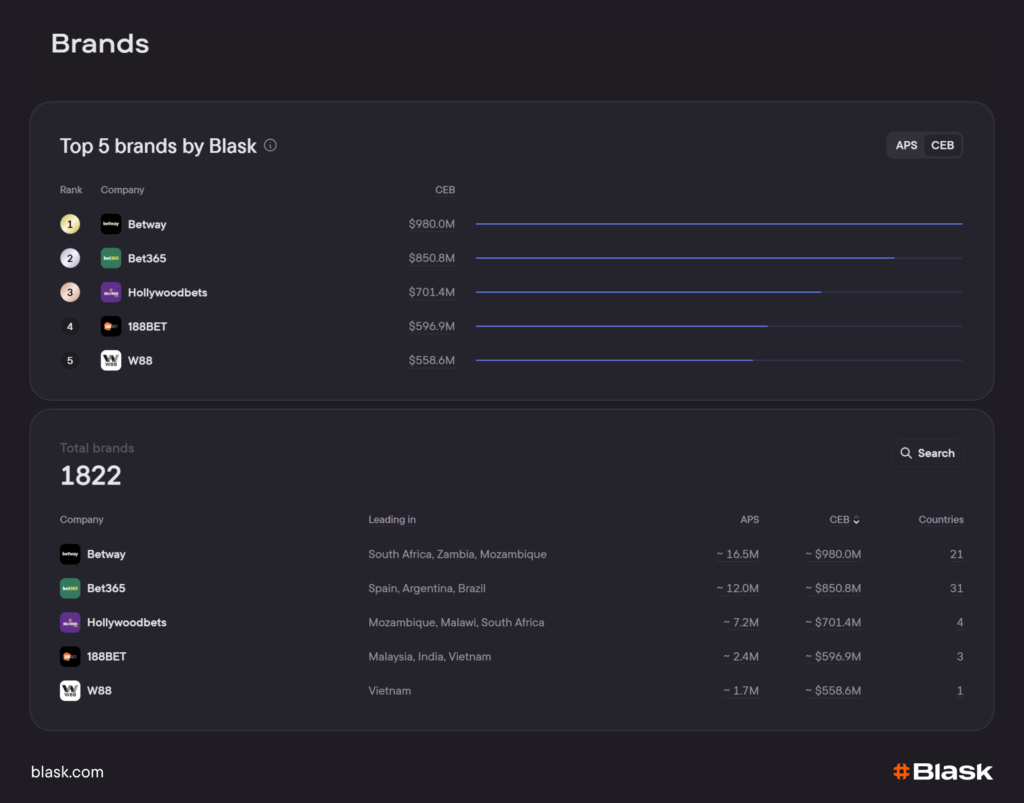Switch the ranking to CEB

pos(942,145)
